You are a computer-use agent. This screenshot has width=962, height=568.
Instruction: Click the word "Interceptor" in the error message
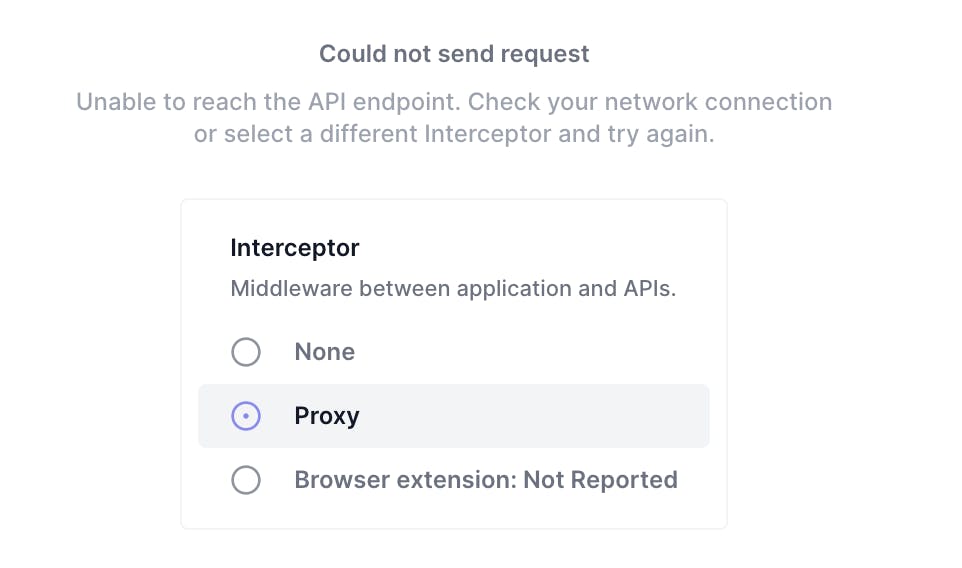[486, 134]
